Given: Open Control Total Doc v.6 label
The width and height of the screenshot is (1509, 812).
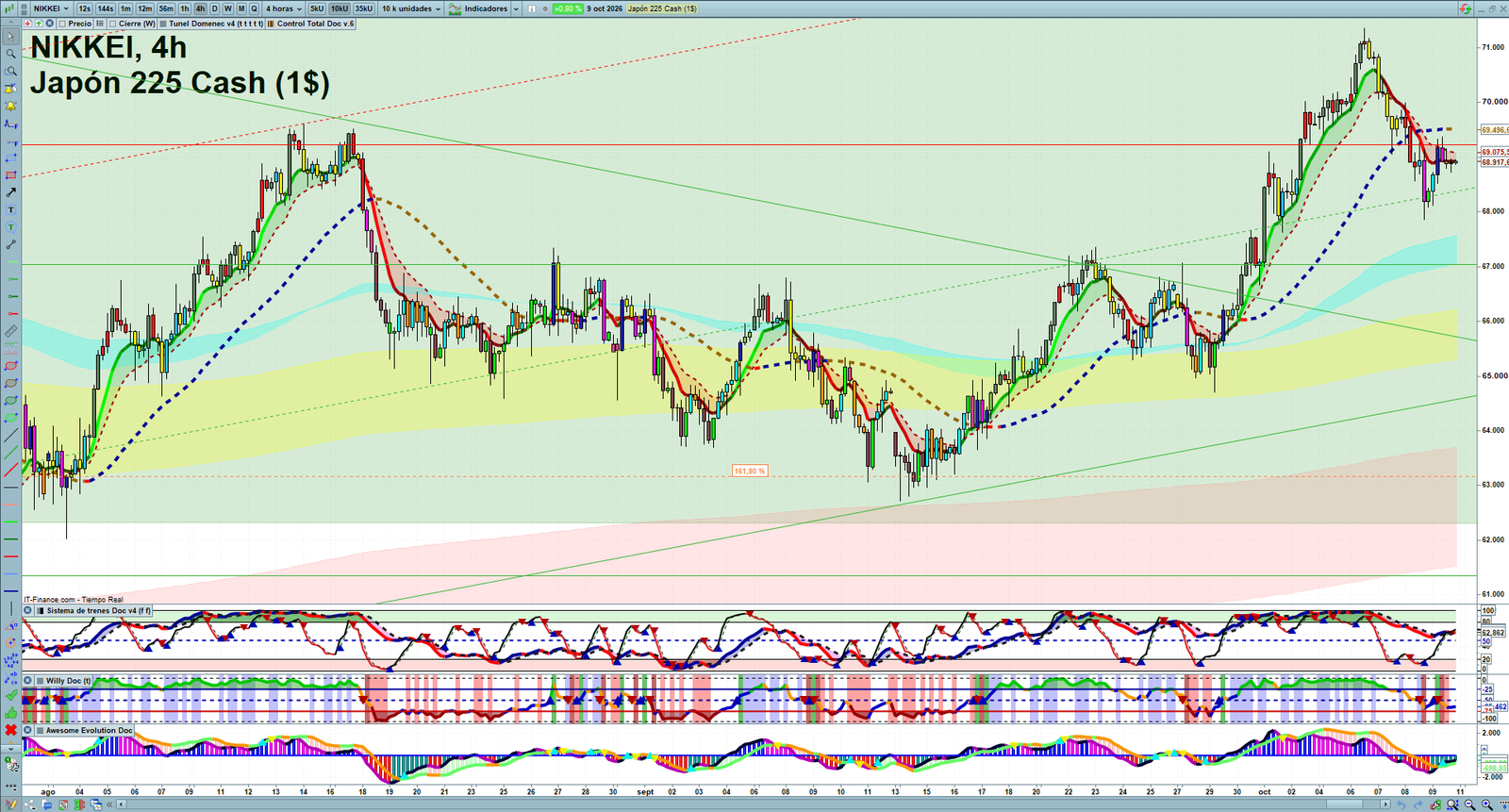Looking at the screenshot, I should (316, 24).
